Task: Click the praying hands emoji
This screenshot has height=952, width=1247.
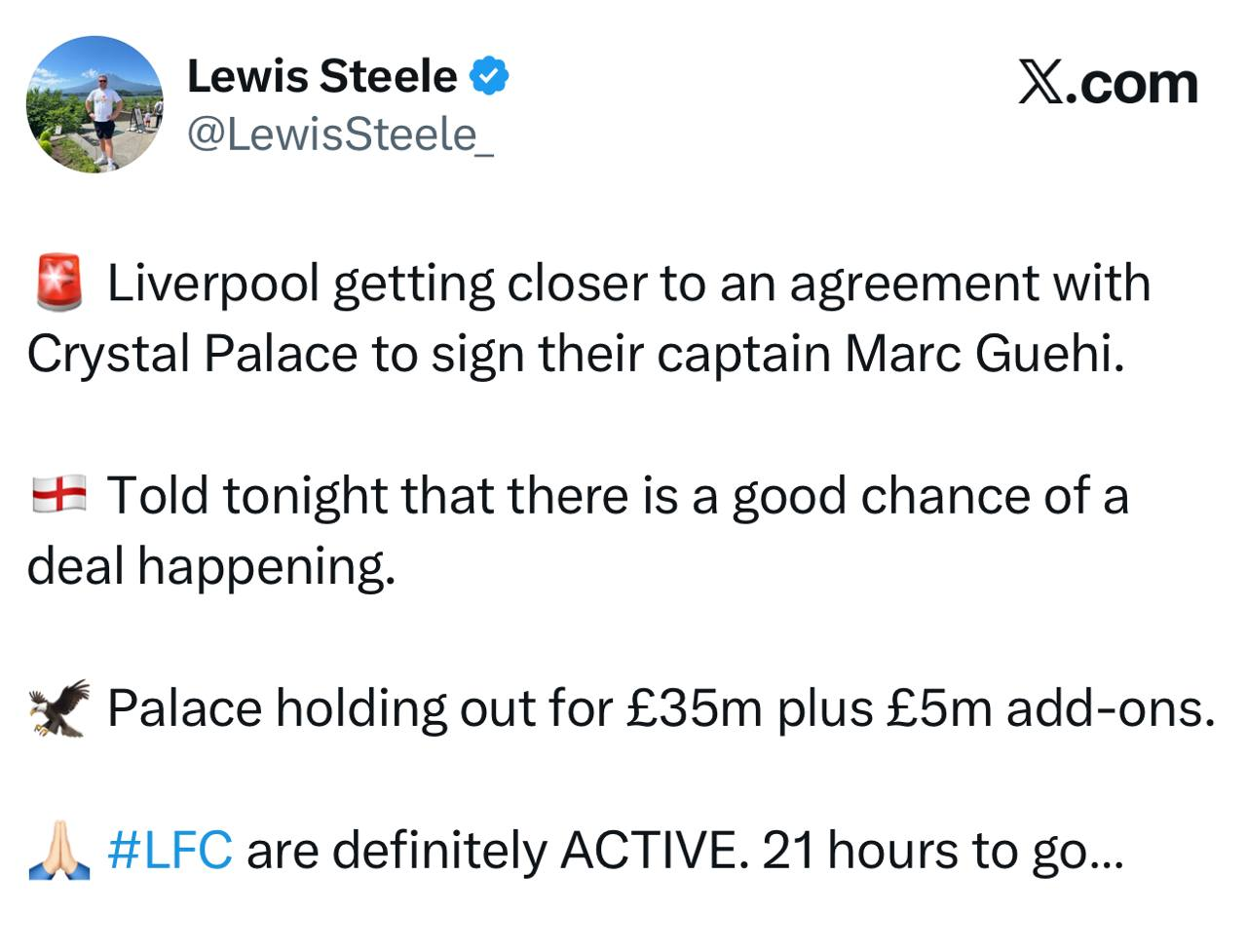Action: tap(58, 850)
